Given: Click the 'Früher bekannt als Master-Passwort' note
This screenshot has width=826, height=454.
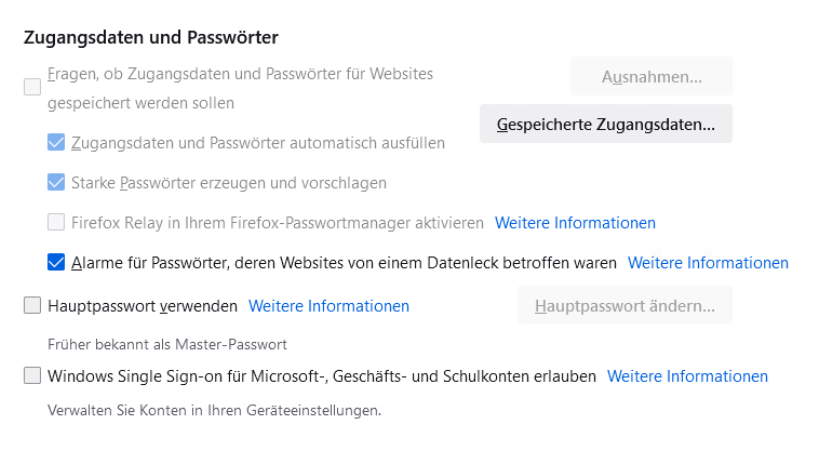Looking at the screenshot, I should click(x=167, y=344).
